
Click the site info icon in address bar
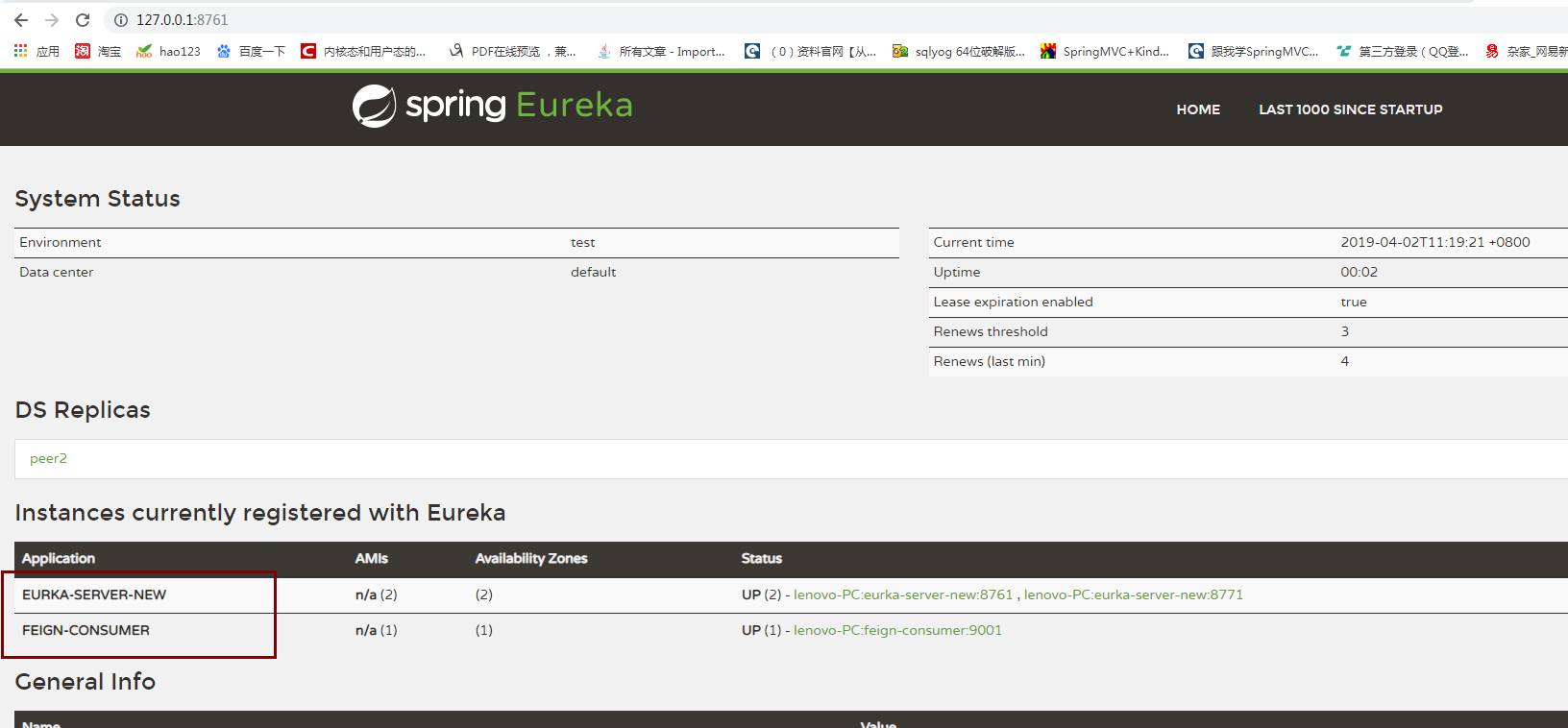(121, 20)
